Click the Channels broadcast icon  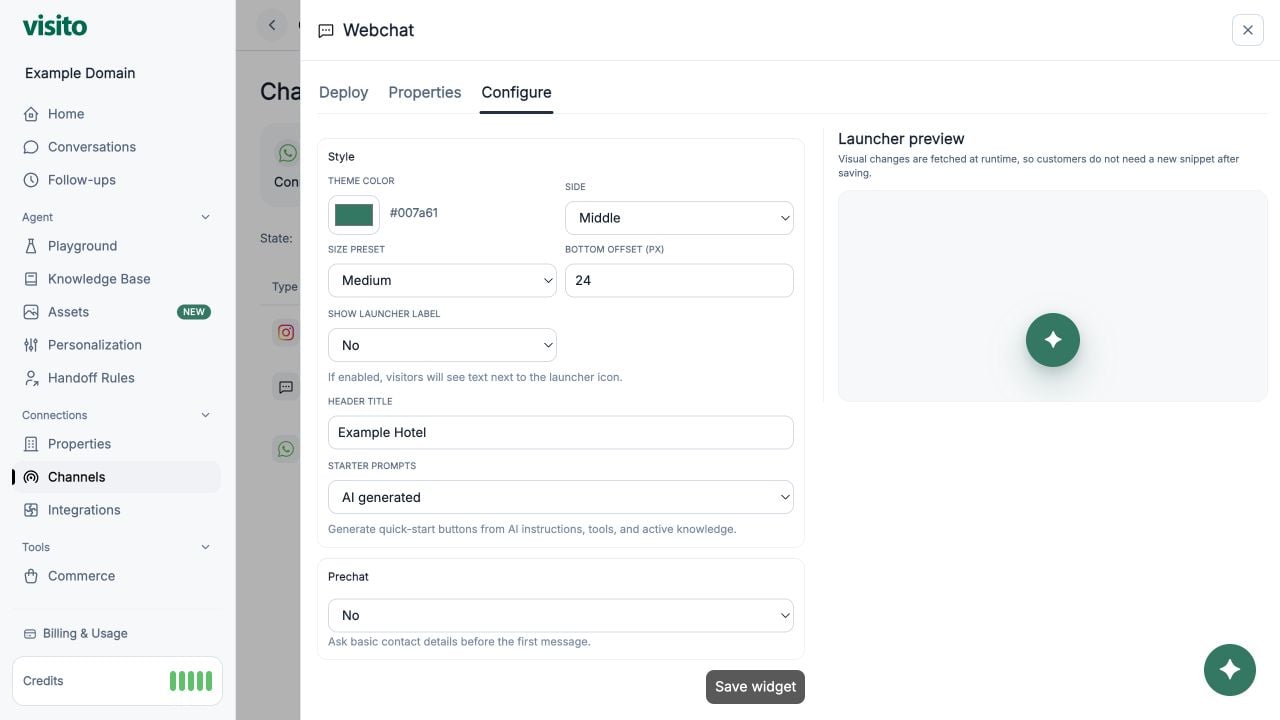31,477
